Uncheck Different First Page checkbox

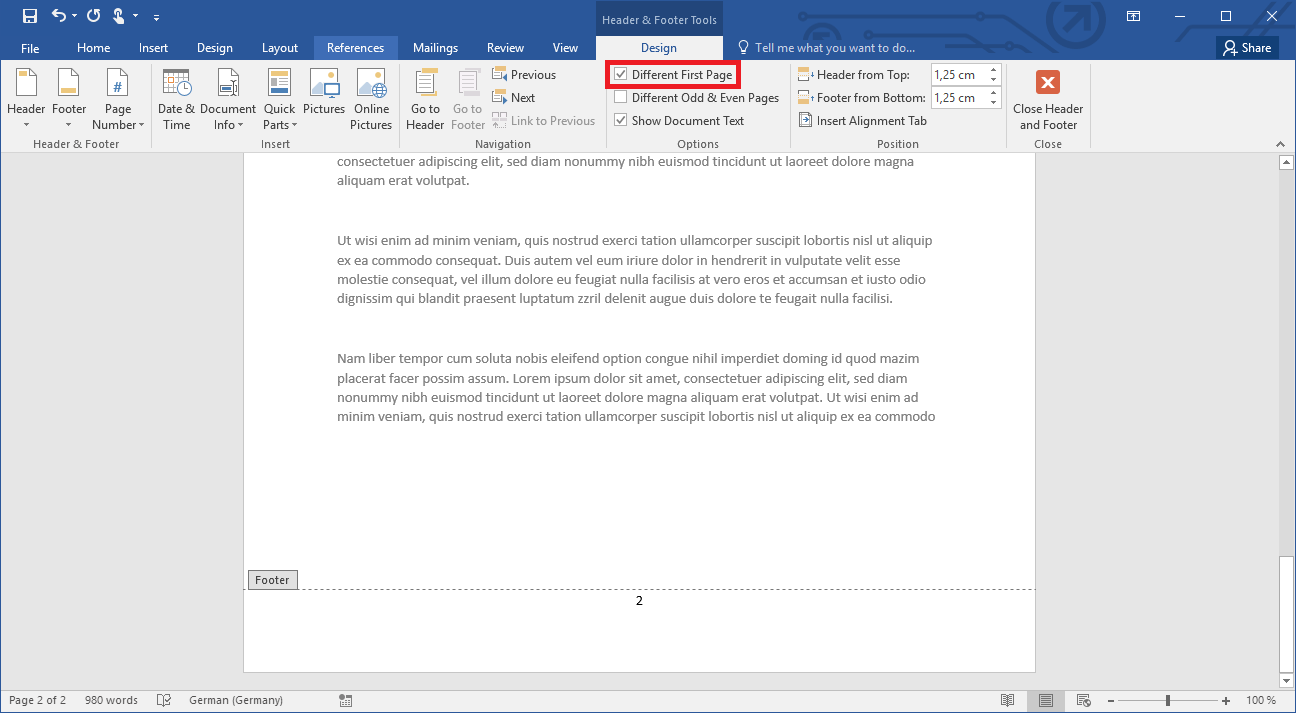click(x=621, y=75)
